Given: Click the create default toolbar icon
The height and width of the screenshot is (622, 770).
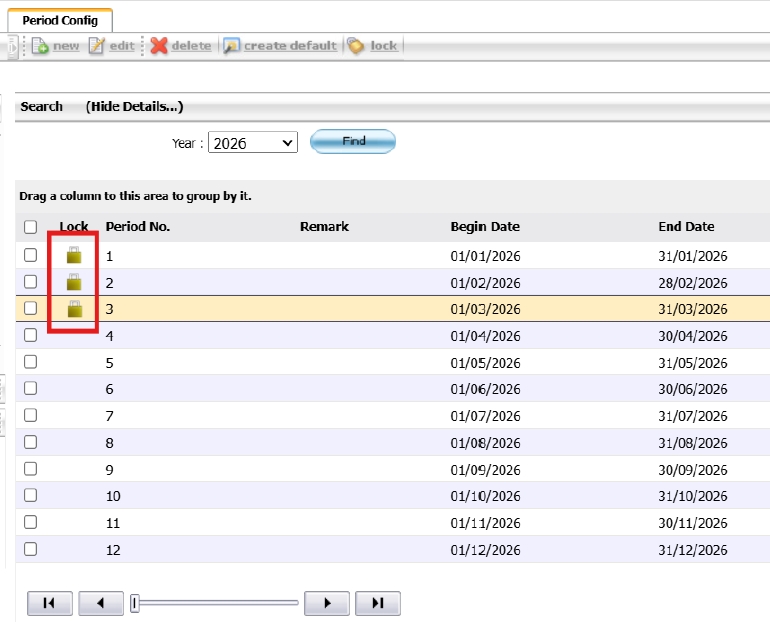Looking at the screenshot, I should coord(232,46).
